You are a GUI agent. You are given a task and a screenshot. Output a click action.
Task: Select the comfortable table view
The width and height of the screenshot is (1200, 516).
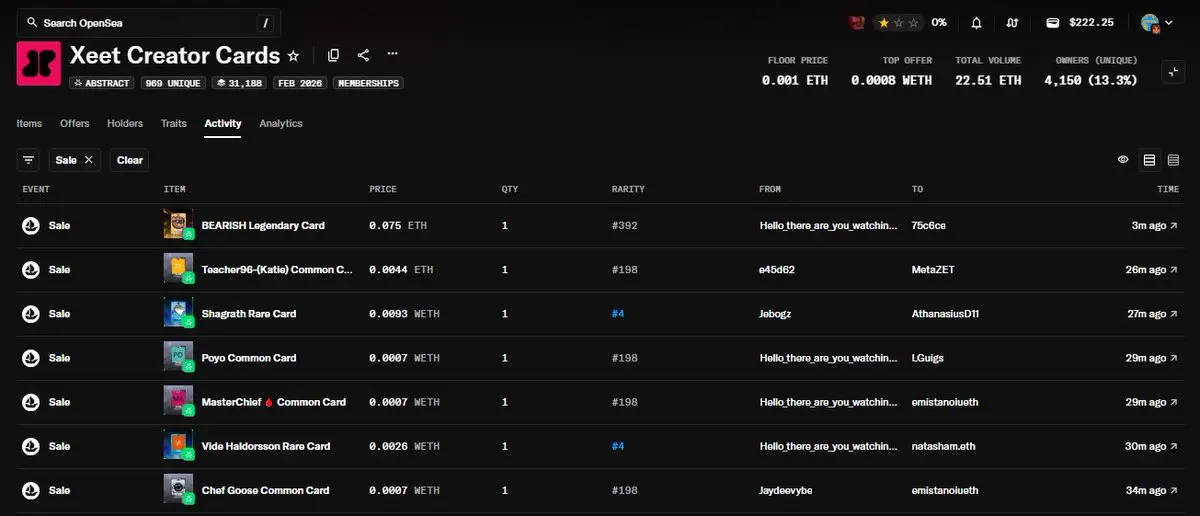point(1149,160)
